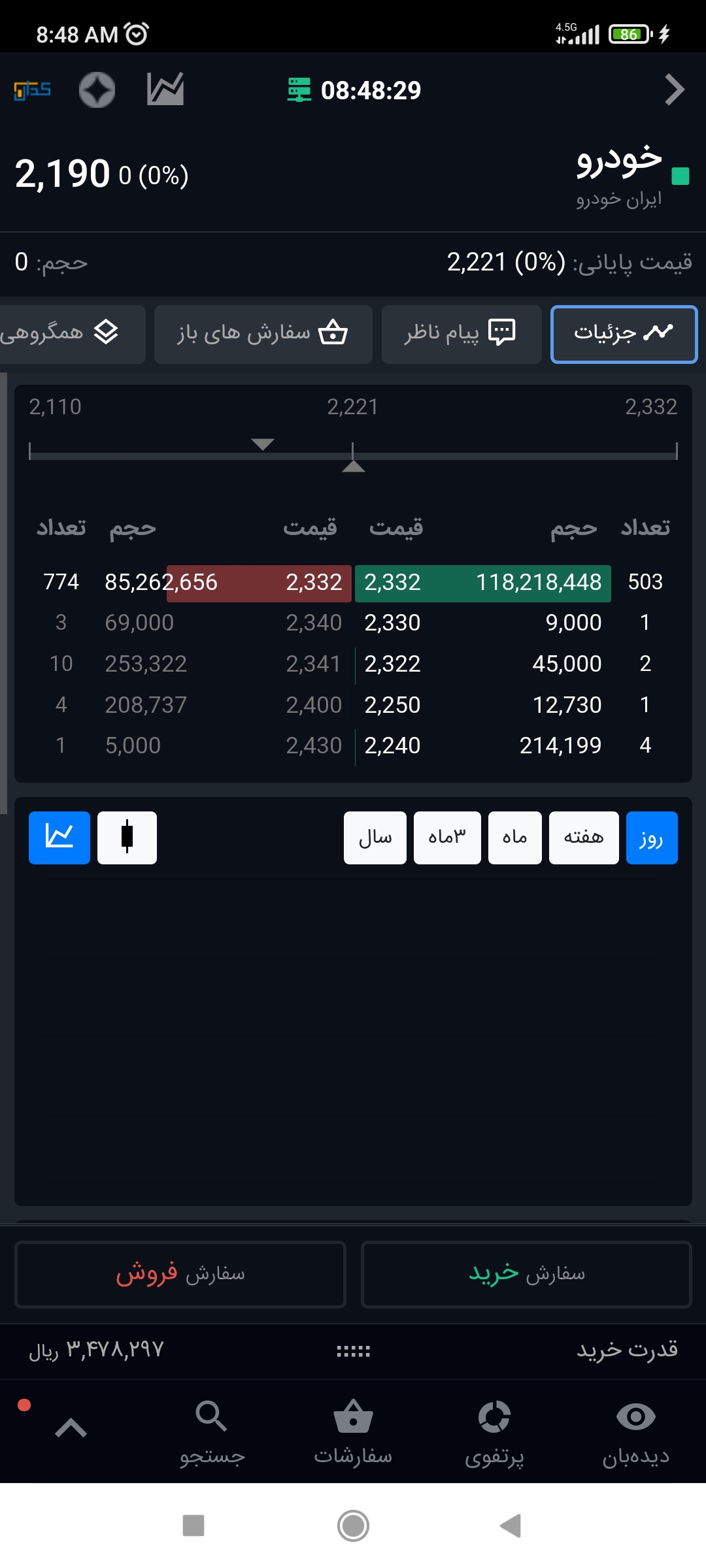Tap the خودرو symbol name

(619, 160)
